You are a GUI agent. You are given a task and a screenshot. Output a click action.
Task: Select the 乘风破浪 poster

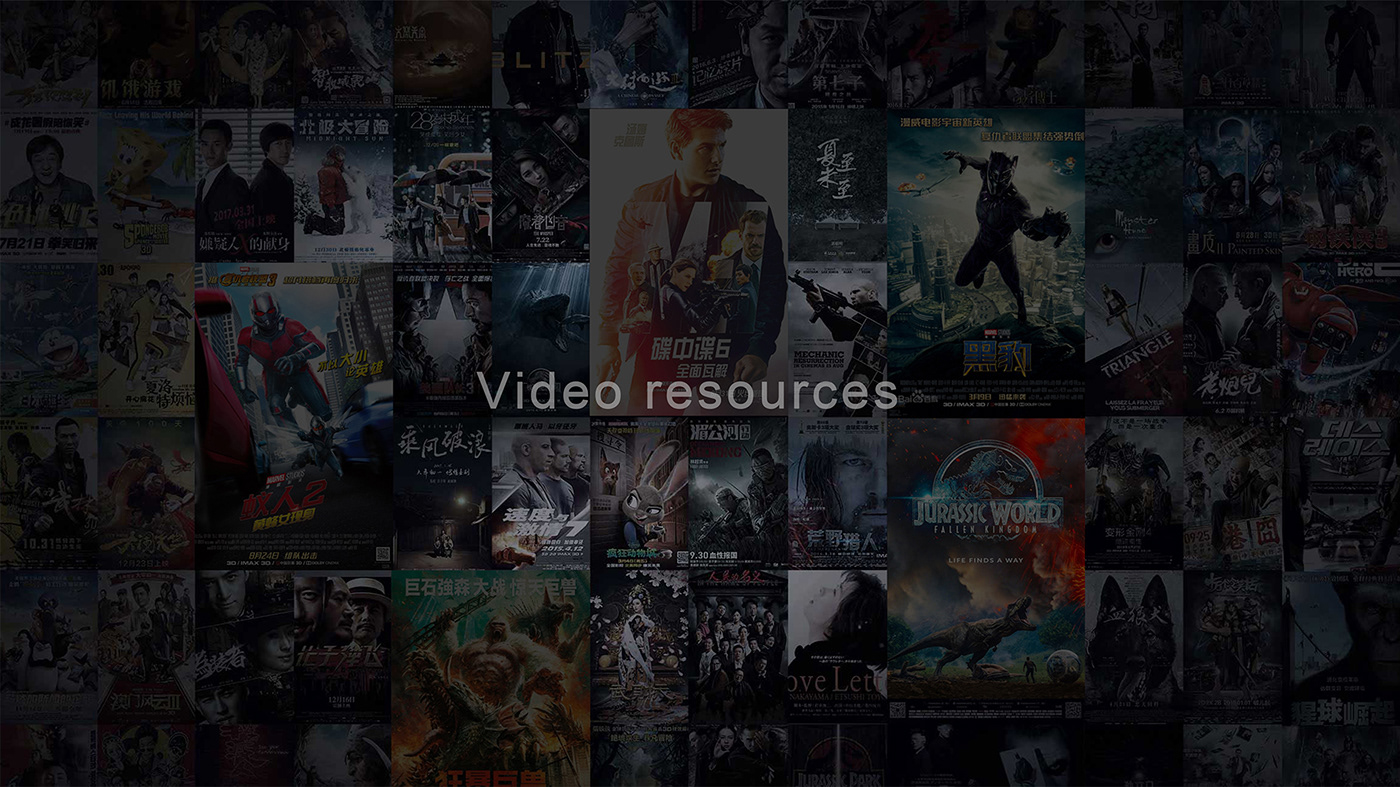441,492
